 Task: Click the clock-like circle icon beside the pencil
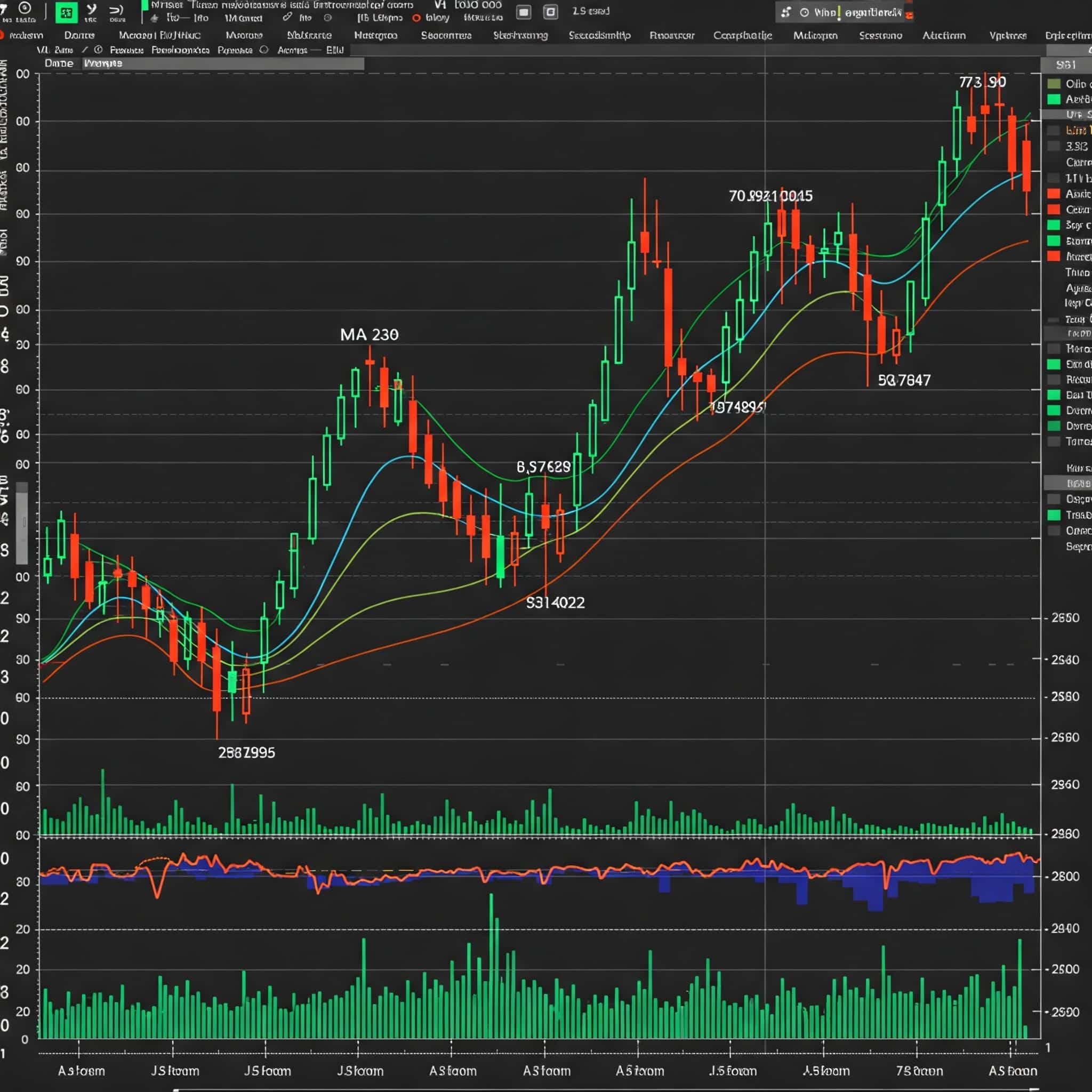98,50
